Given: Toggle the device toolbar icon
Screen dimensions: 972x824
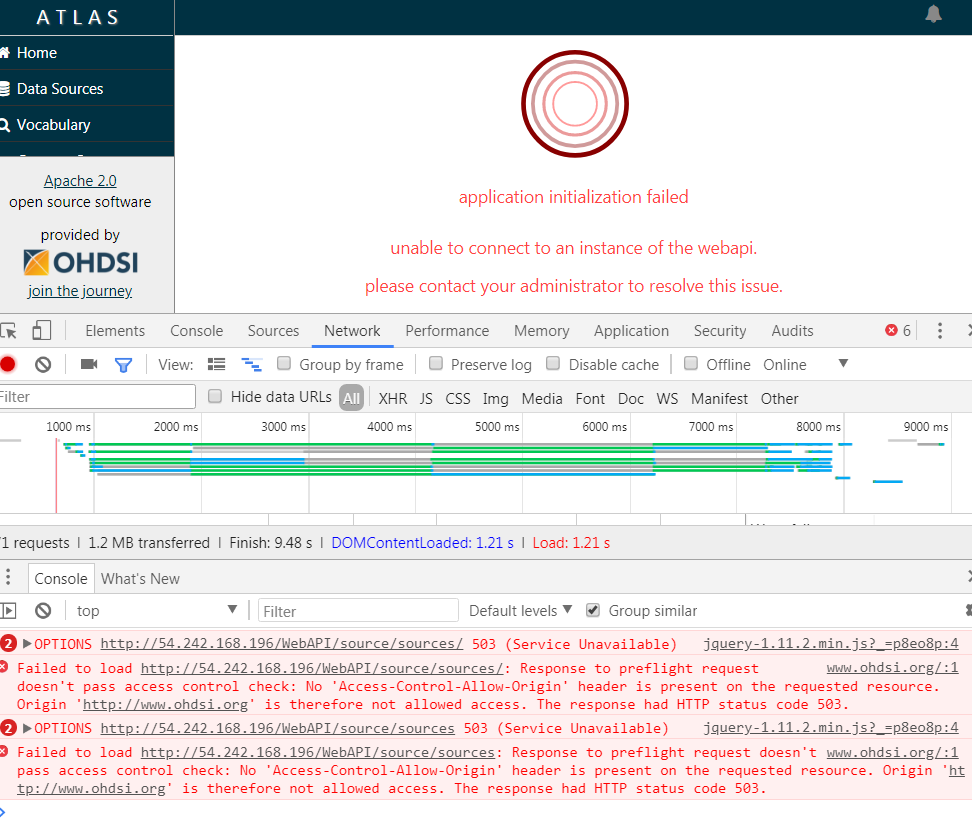Looking at the screenshot, I should coord(40,330).
